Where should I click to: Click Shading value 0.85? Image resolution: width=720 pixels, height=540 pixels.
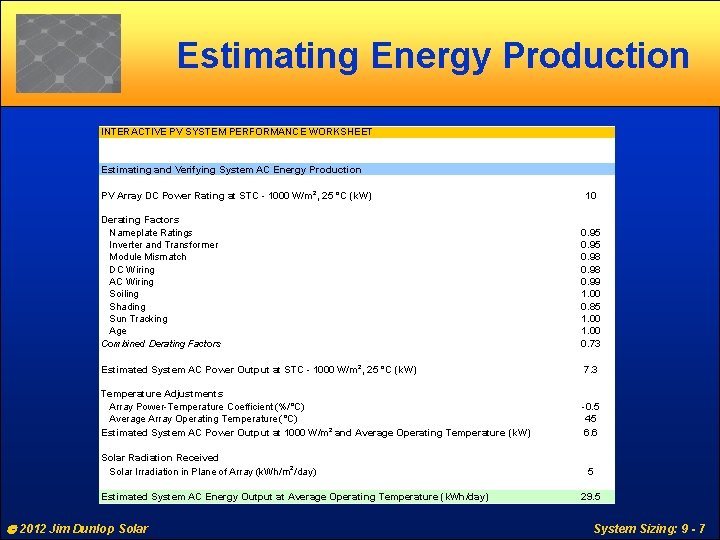(x=590, y=307)
